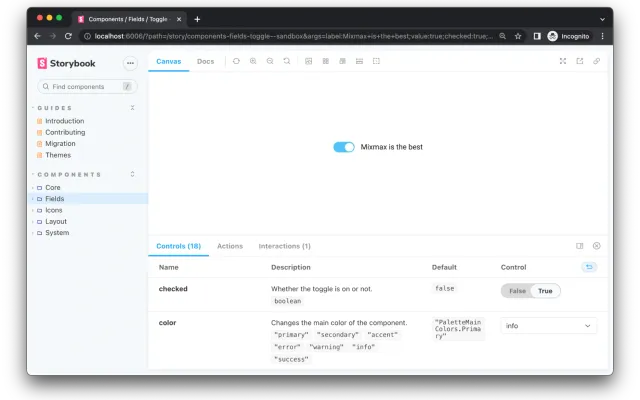Open the tab search chevron
640x400 pixels.
[x=602, y=19]
